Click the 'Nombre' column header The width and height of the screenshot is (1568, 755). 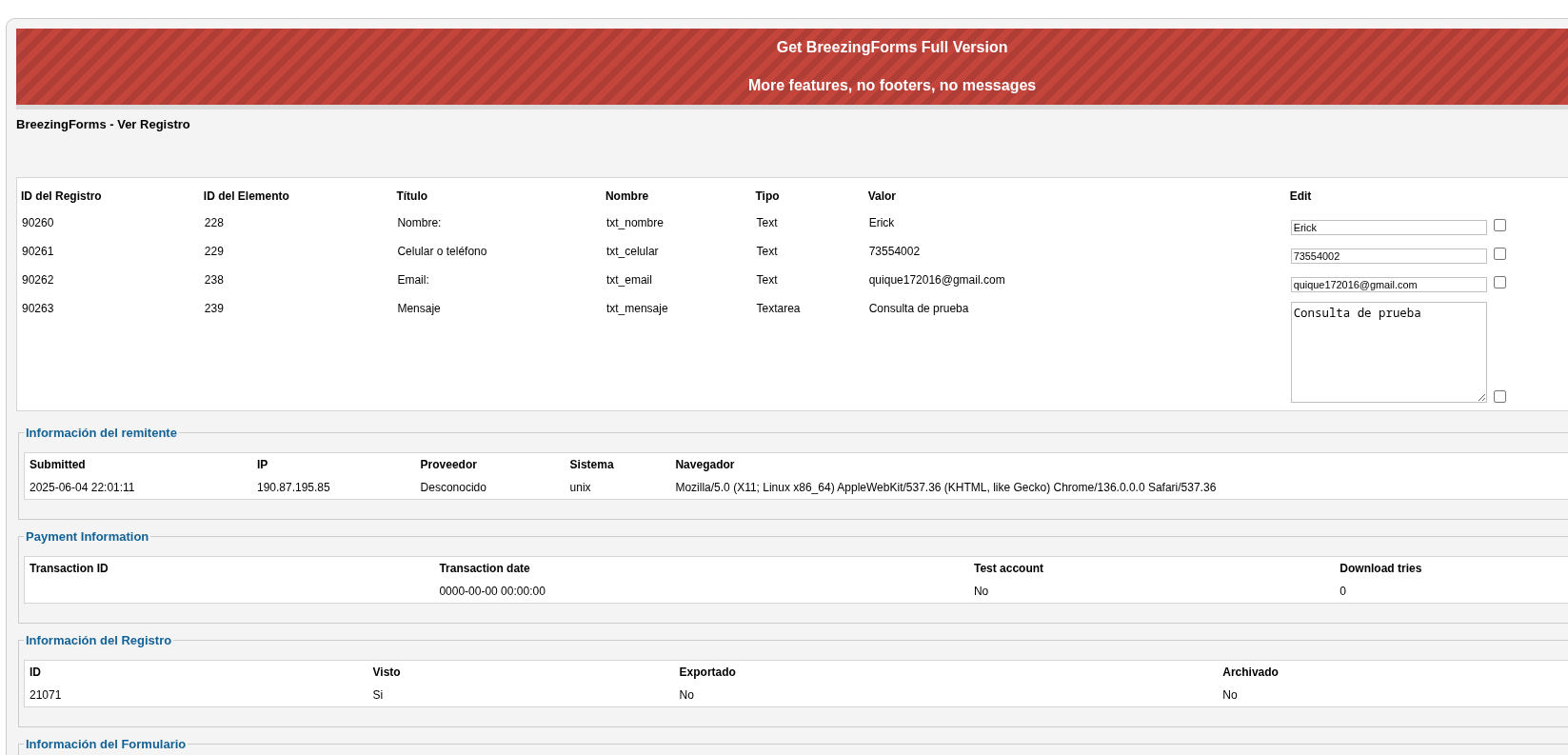click(626, 196)
